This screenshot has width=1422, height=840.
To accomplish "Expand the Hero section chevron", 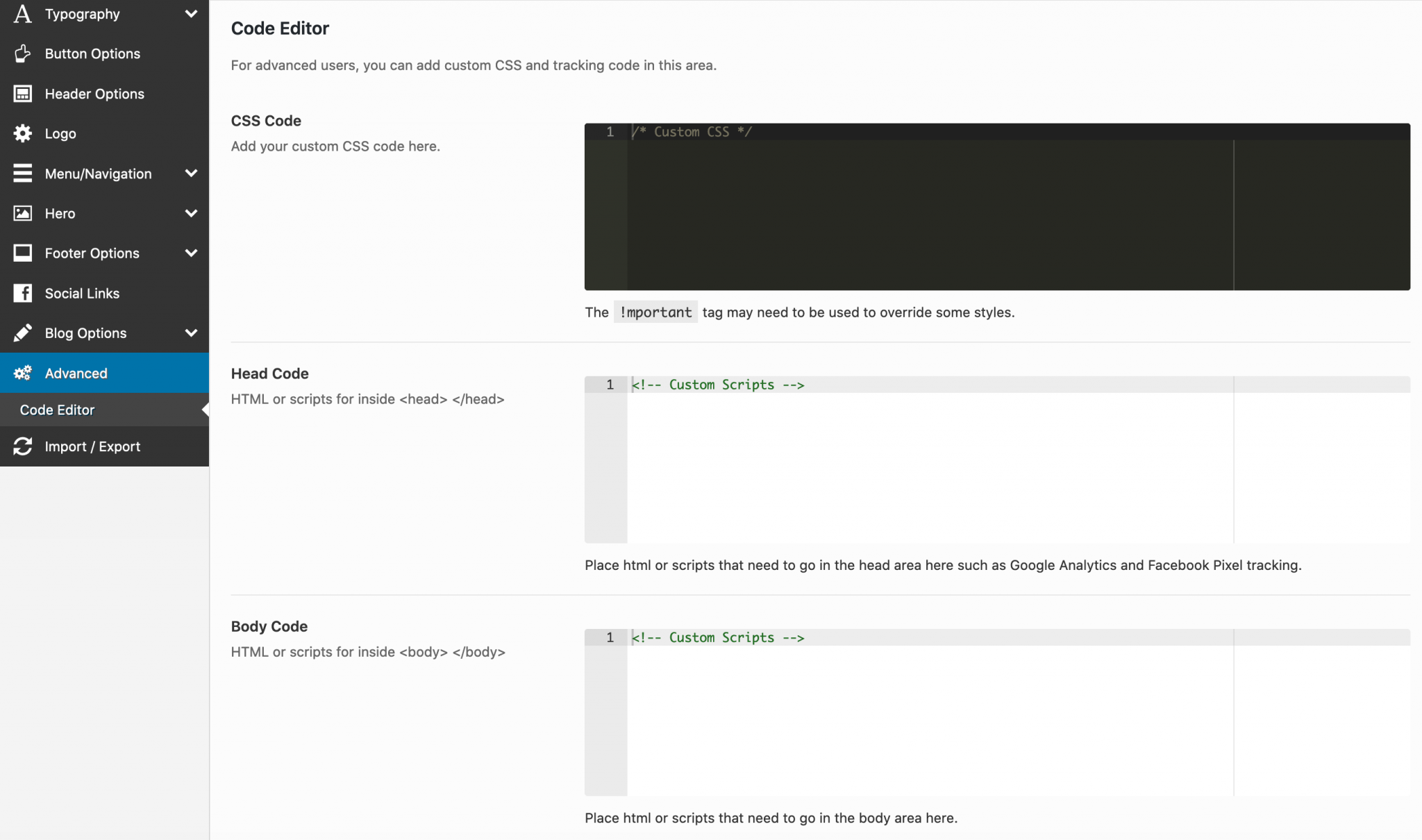I will (x=192, y=213).
